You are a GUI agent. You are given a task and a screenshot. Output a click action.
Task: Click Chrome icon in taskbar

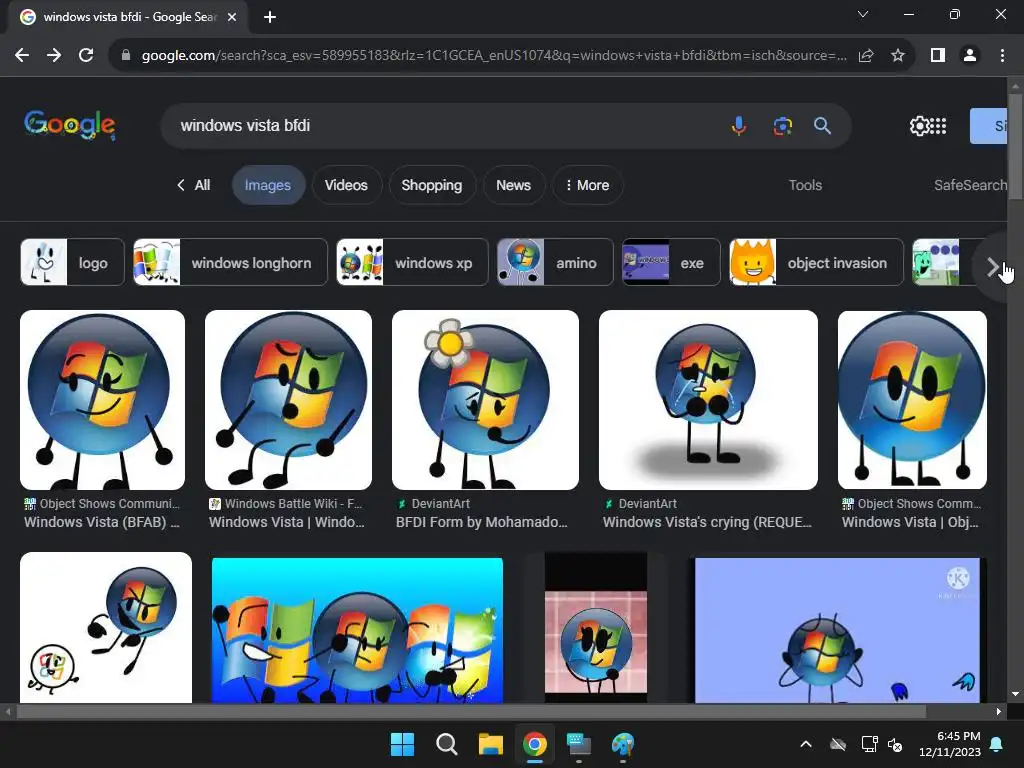coord(534,744)
